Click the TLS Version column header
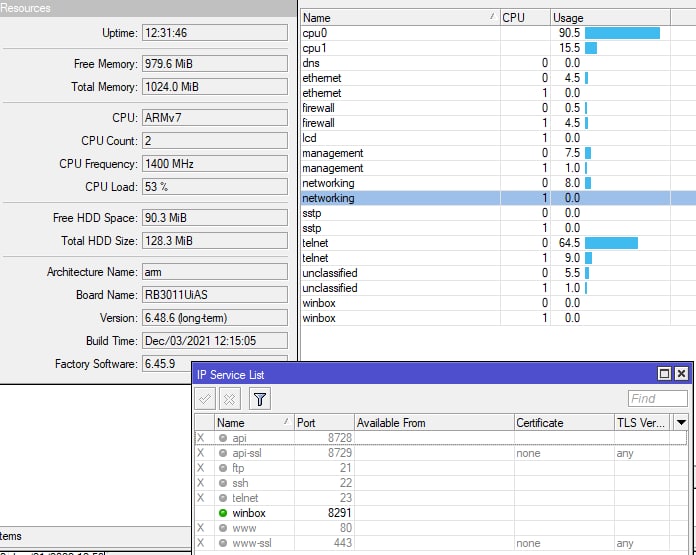The height and width of the screenshot is (555, 696). click(x=642, y=423)
